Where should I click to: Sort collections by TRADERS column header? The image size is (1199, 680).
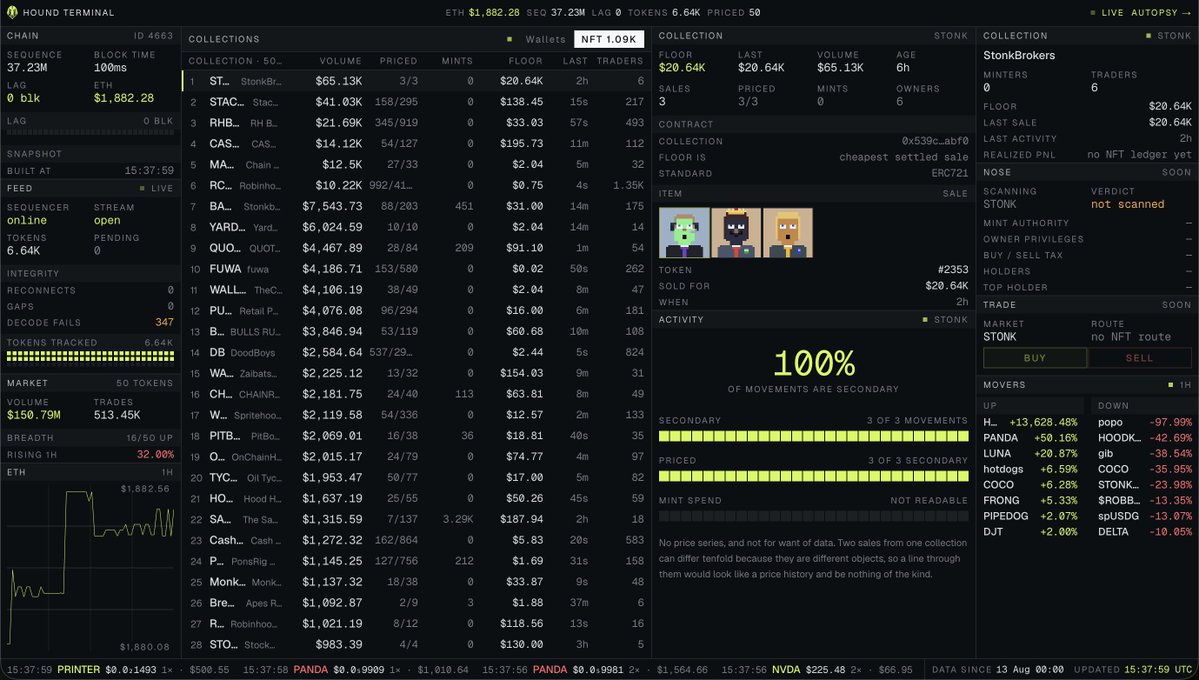(620, 60)
